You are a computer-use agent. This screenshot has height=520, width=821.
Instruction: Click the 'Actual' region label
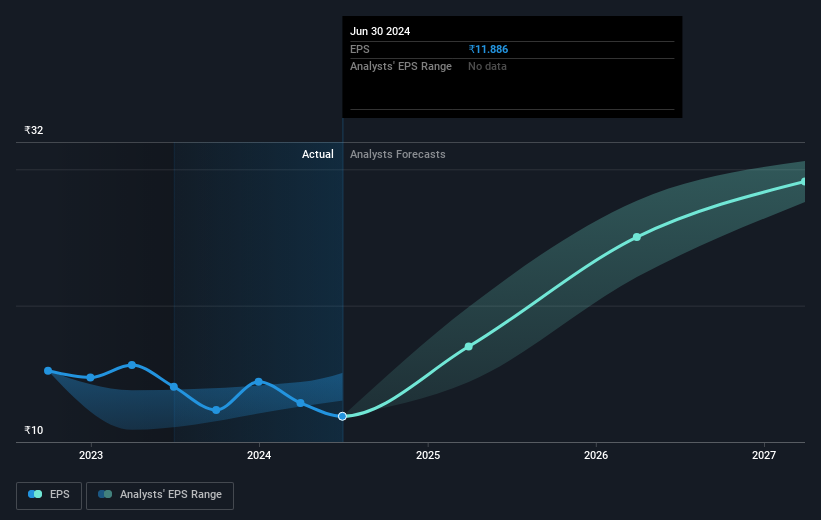coord(318,154)
